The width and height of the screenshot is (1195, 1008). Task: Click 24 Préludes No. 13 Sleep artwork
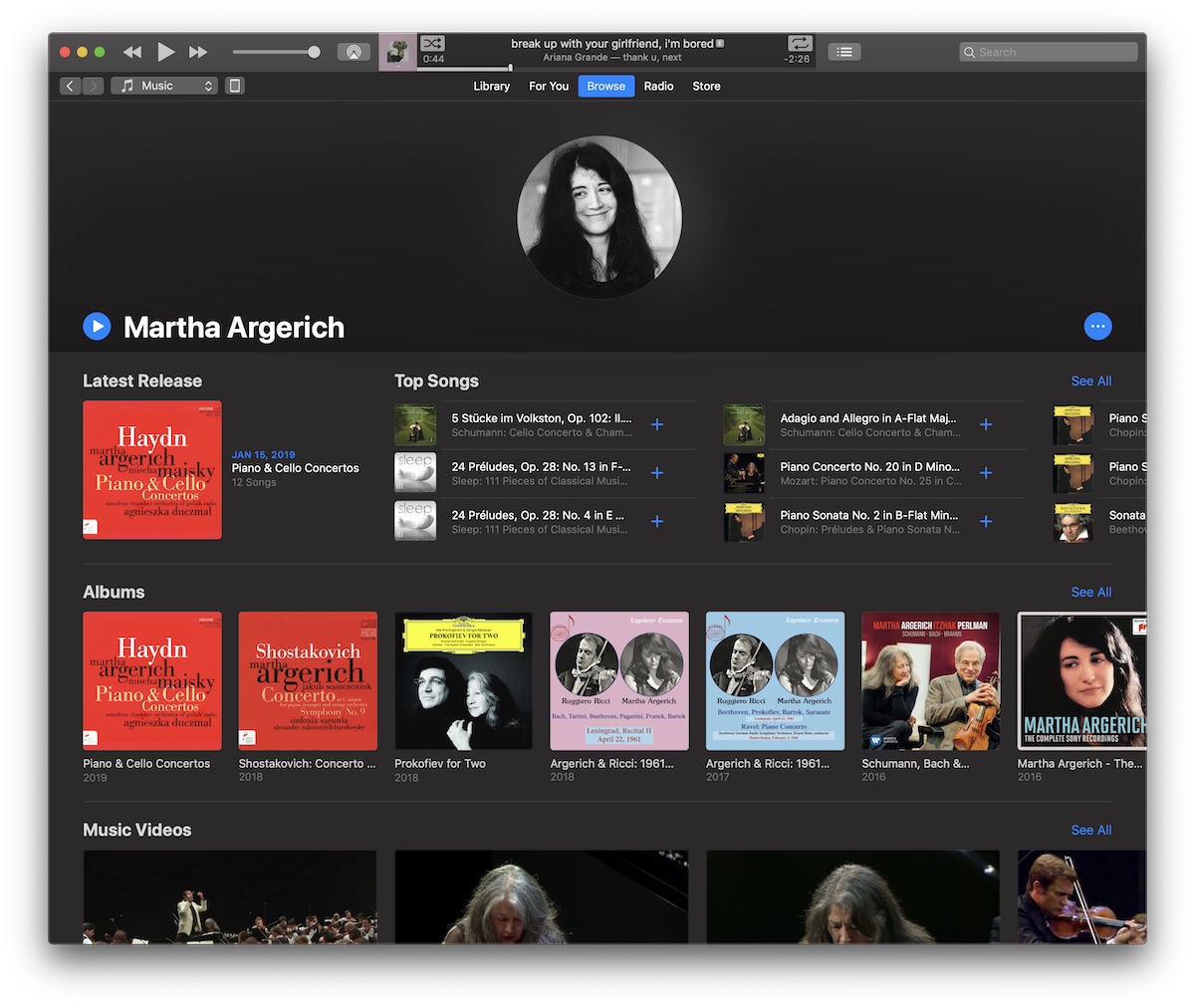point(415,473)
